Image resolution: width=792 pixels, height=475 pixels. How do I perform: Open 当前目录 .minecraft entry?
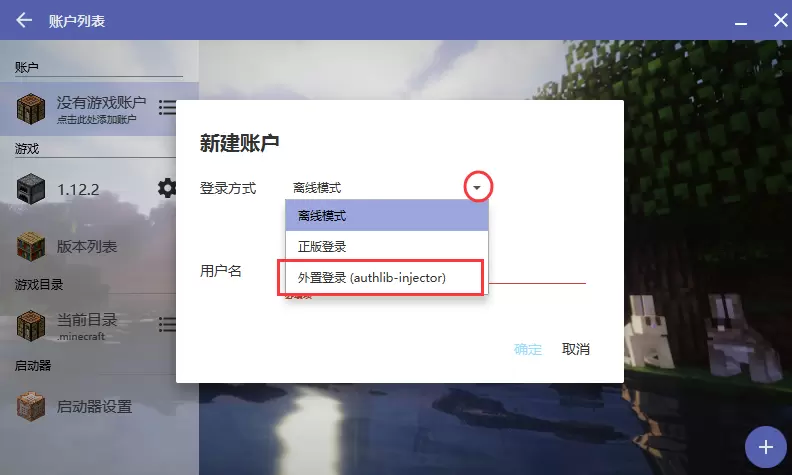click(88, 325)
